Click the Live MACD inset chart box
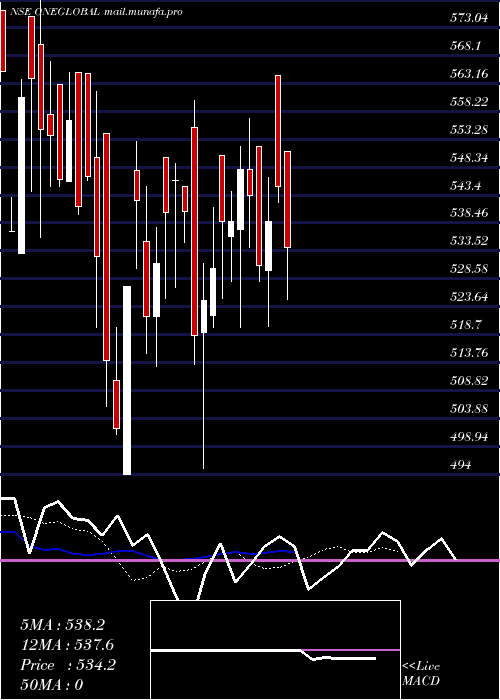The image size is (500, 700). click(x=275, y=650)
